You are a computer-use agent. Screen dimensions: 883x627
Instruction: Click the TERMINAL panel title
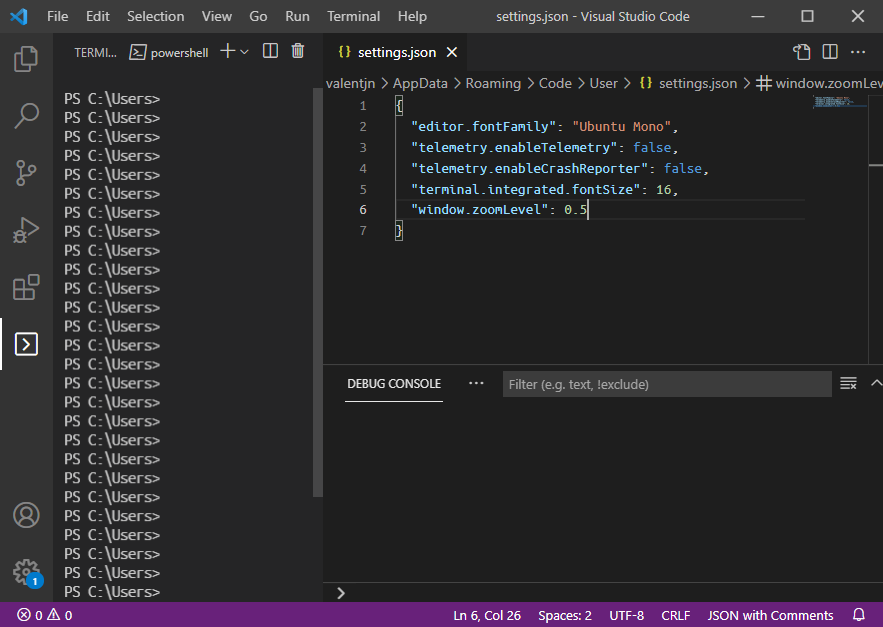tap(95, 52)
